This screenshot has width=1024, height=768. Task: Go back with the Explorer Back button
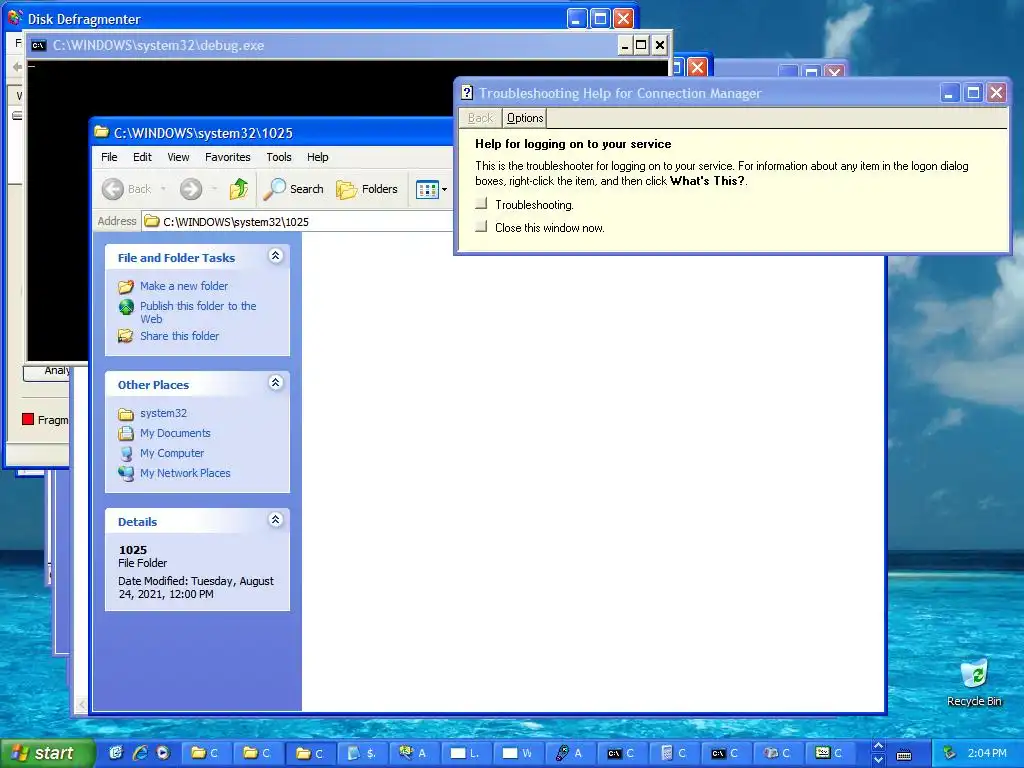click(127, 189)
